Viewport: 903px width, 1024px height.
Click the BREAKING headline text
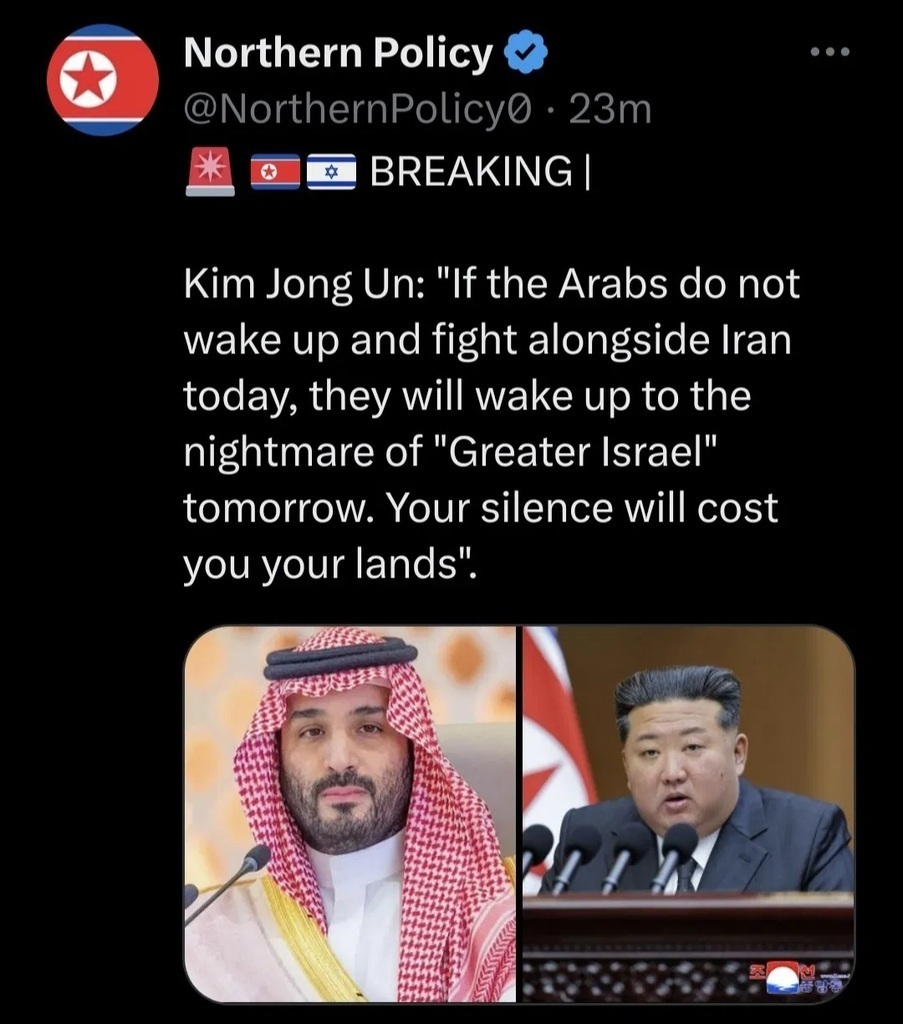click(480, 172)
